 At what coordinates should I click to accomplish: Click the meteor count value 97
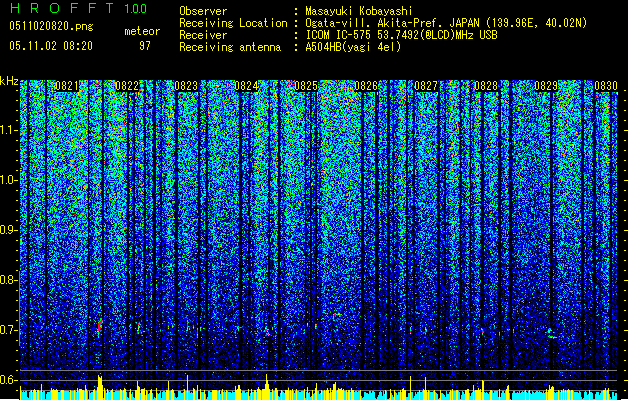[145, 46]
